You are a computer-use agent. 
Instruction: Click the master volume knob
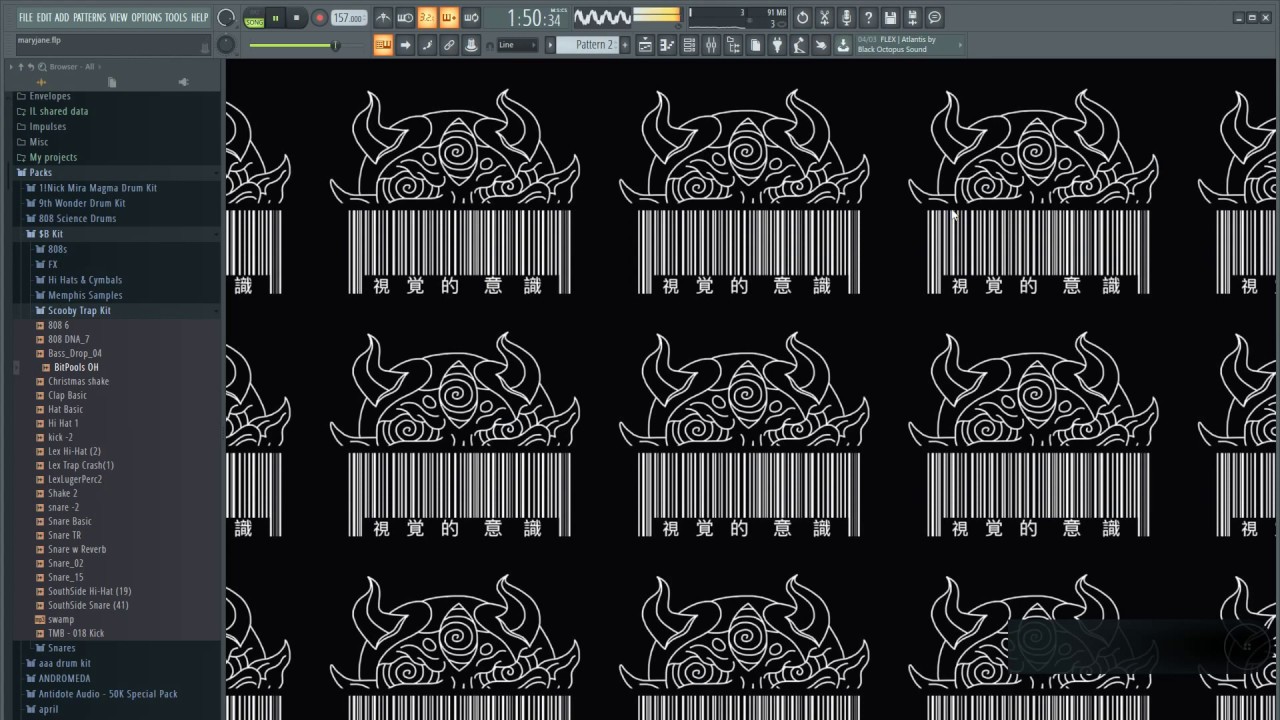227,18
